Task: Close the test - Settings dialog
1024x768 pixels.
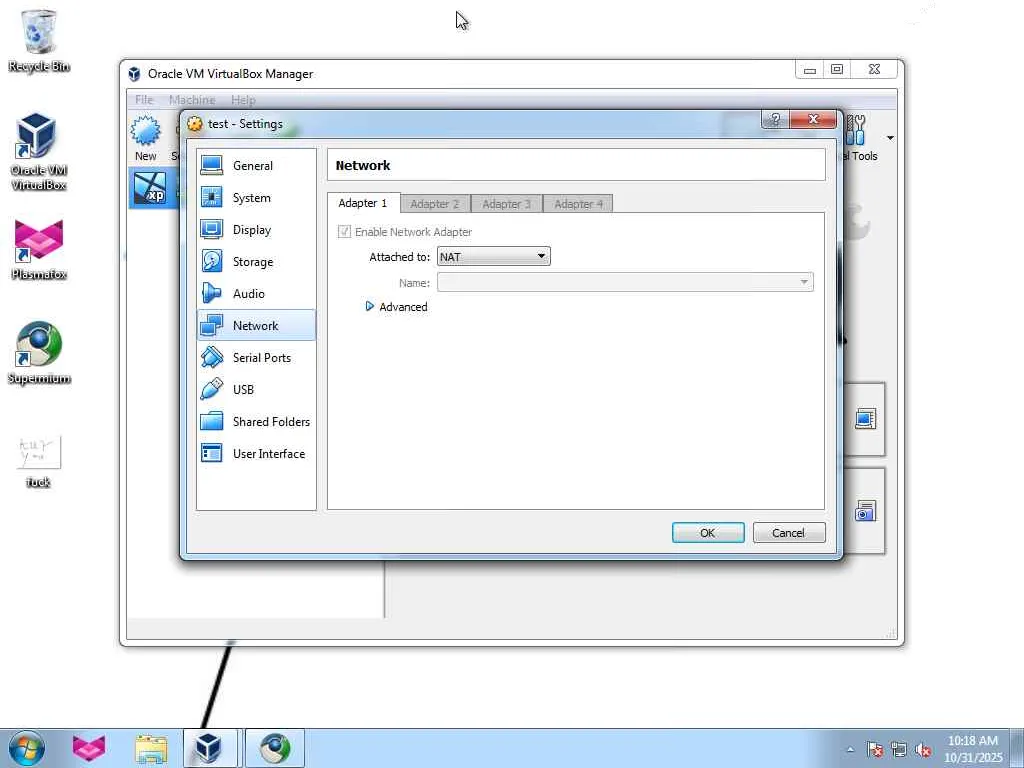Action: [x=813, y=119]
